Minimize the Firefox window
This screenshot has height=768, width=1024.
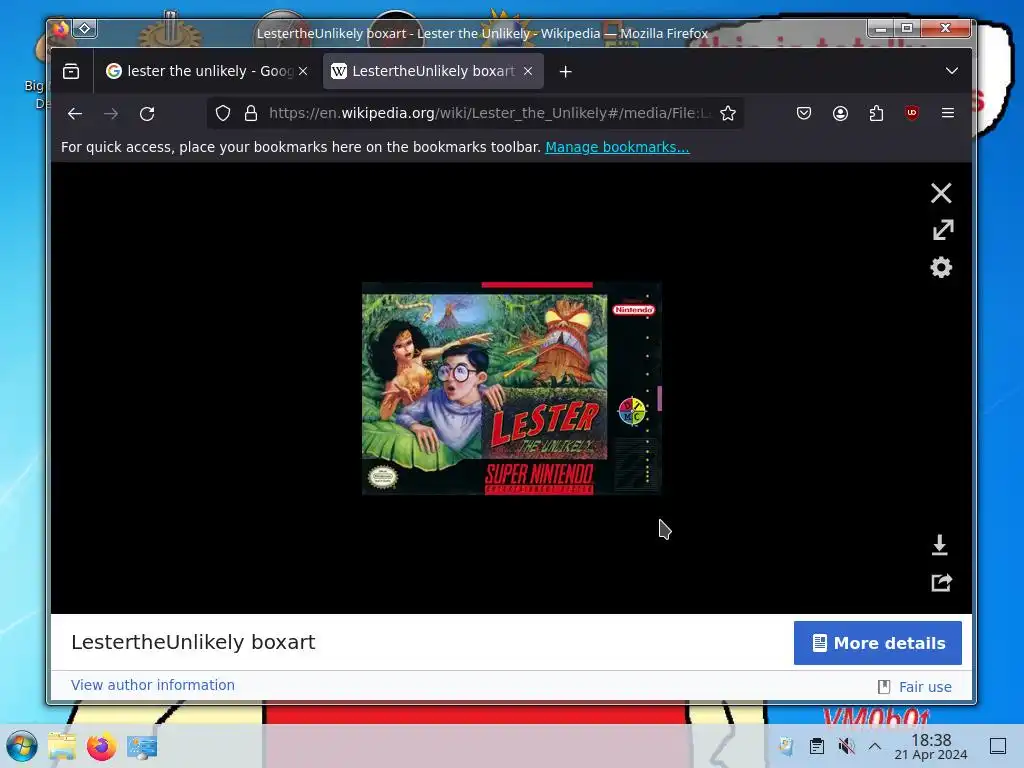click(881, 28)
